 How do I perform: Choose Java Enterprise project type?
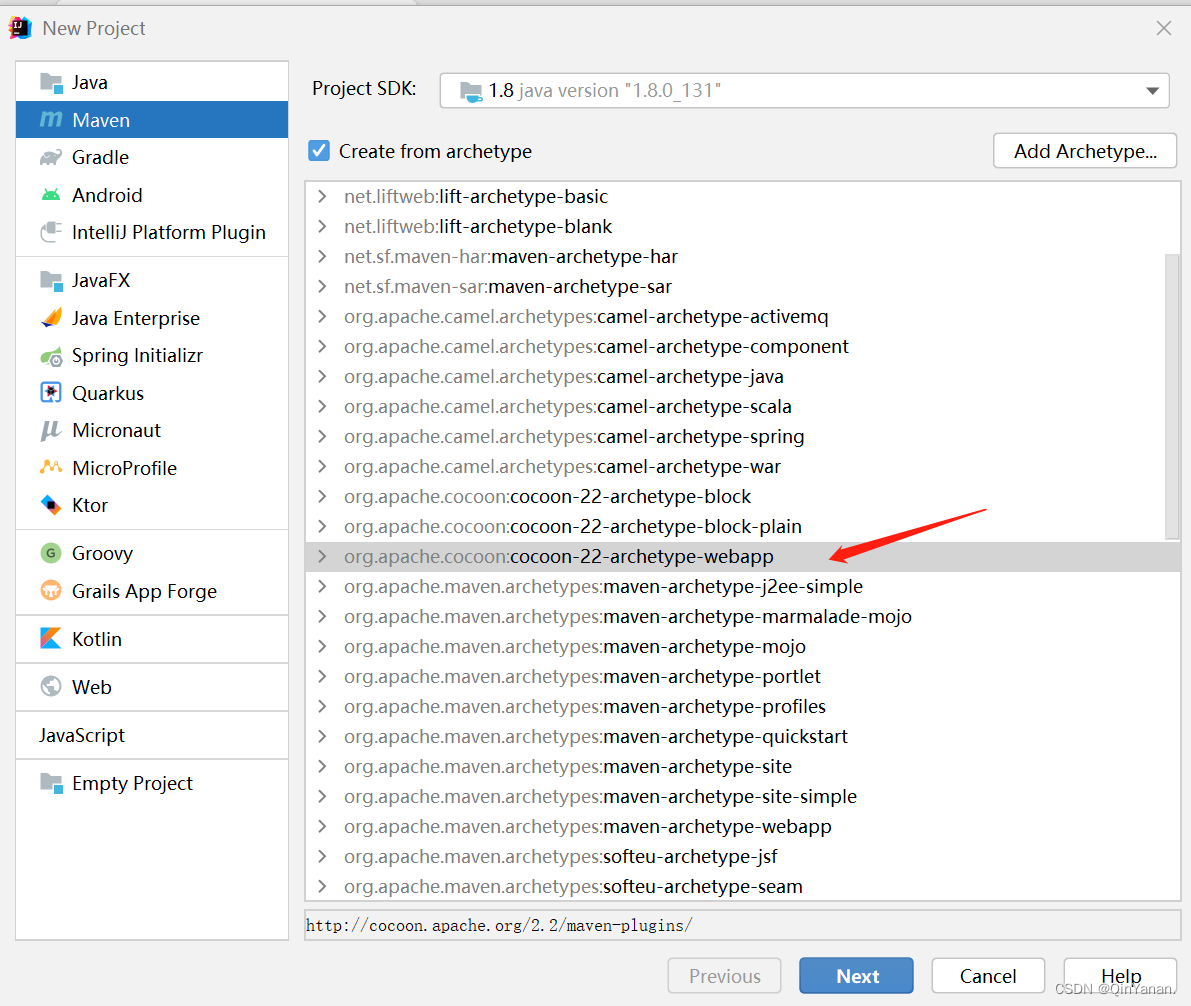[152, 318]
